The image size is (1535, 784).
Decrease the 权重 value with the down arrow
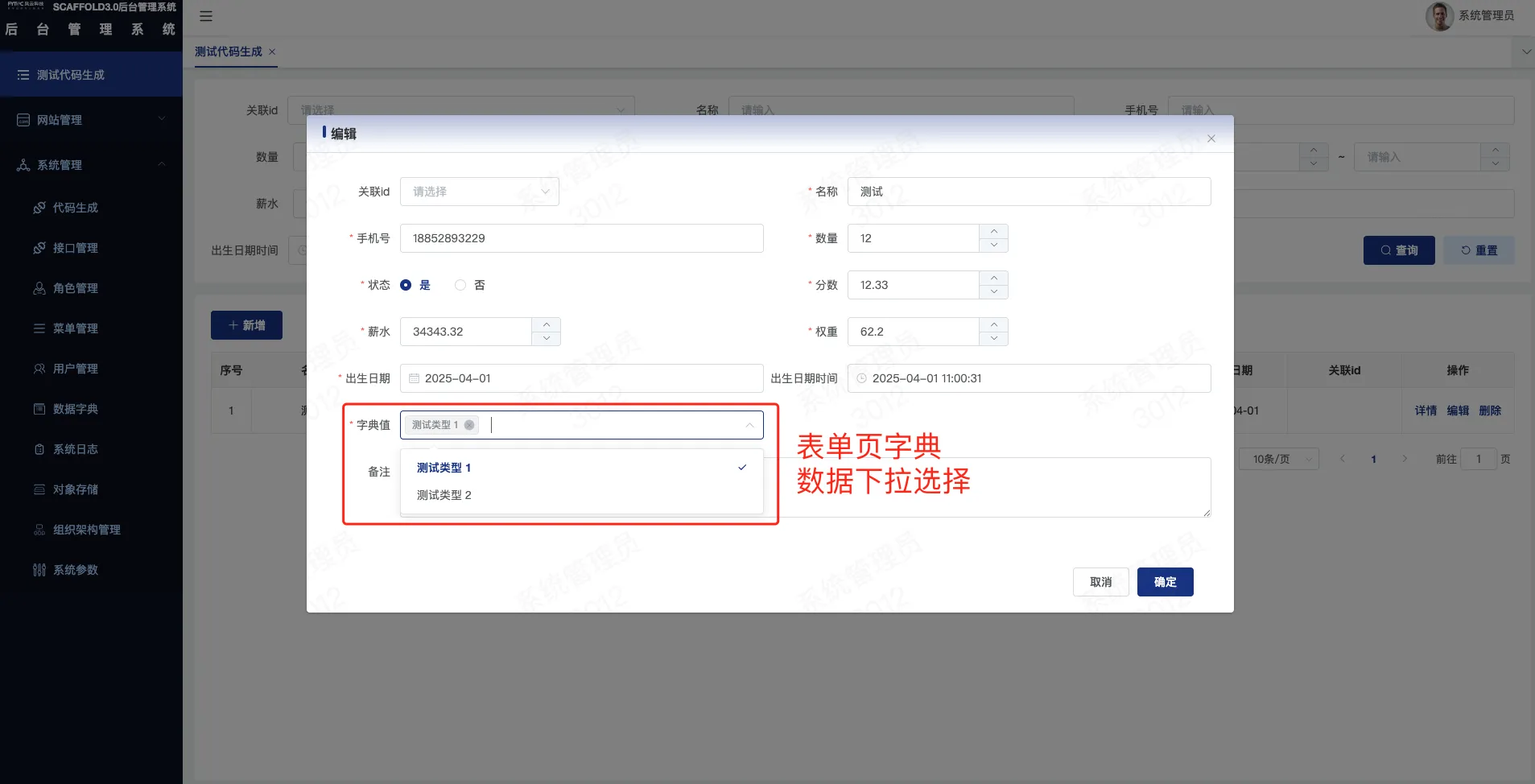994,339
